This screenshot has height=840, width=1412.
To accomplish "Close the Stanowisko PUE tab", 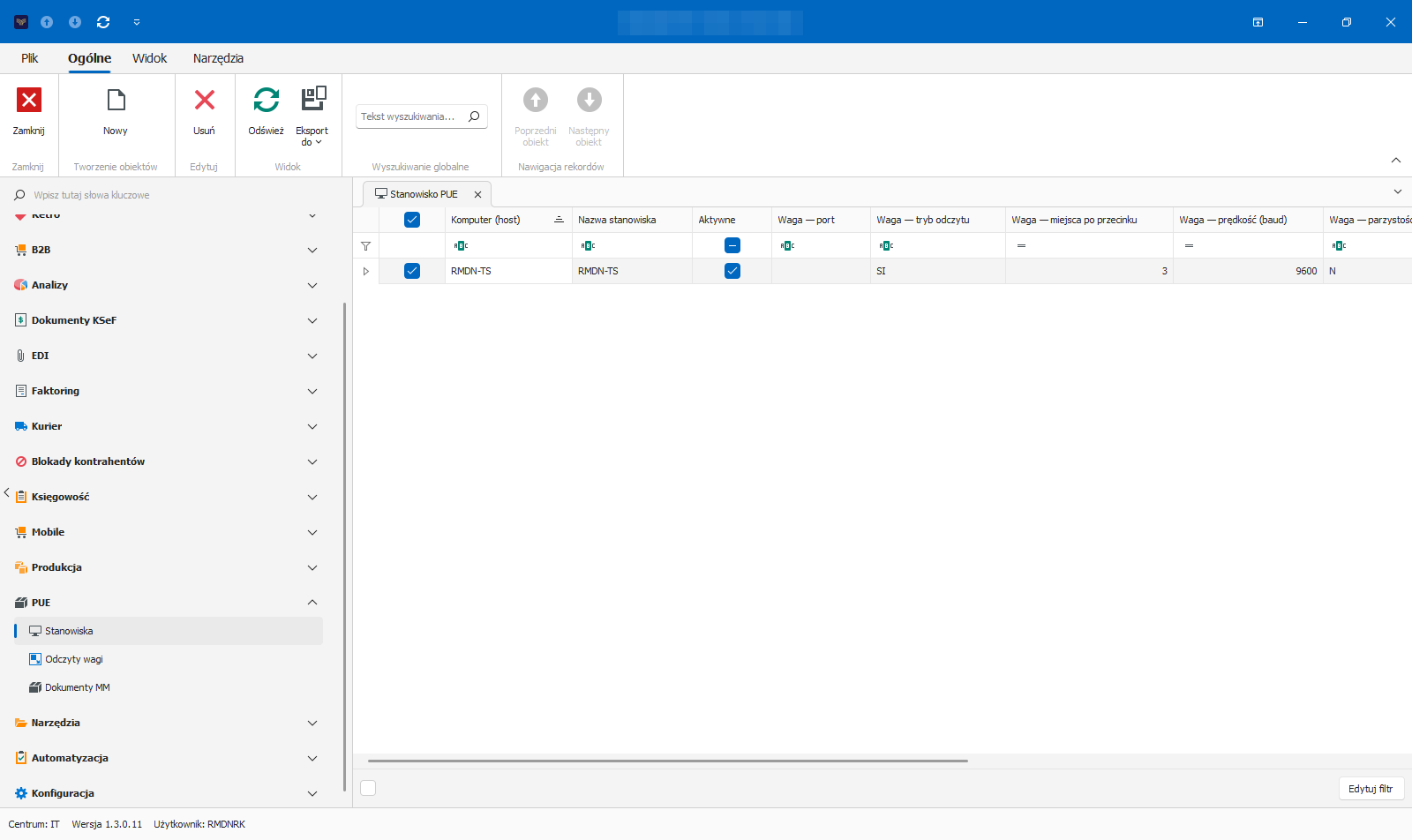I will click(x=477, y=194).
